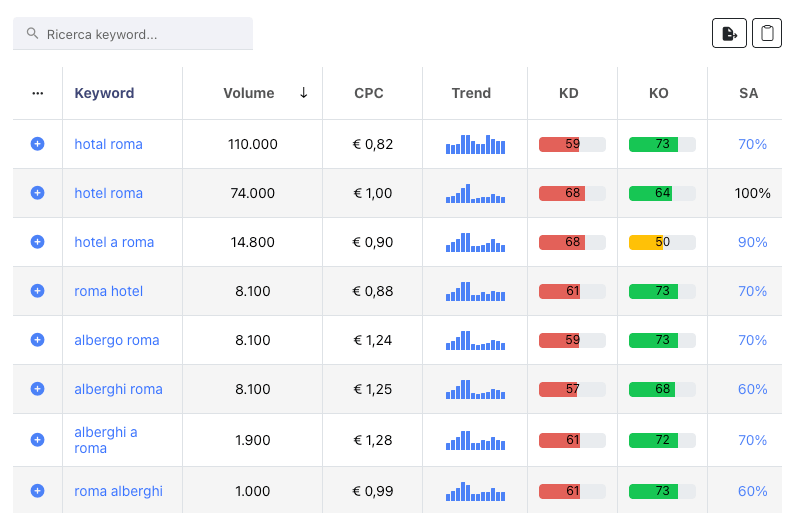Open the albergo roma keyword link
The height and width of the screenshot is (513, 798).
pyautogui.click(x=117, y=339)
